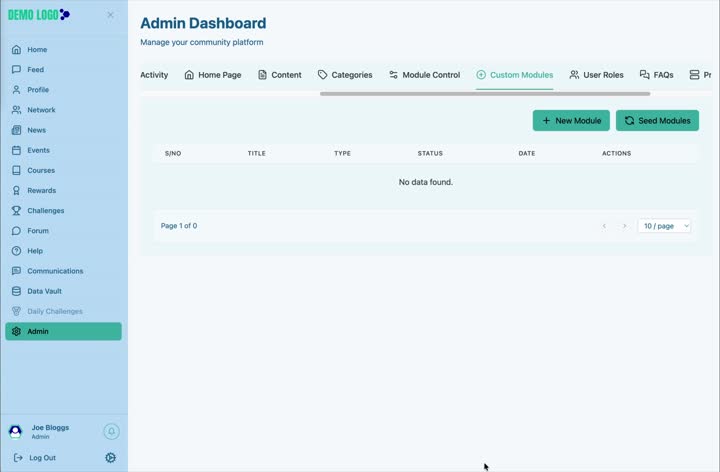
Task: Navigate to Network in sidebar
Action: (x=63, y=110)
